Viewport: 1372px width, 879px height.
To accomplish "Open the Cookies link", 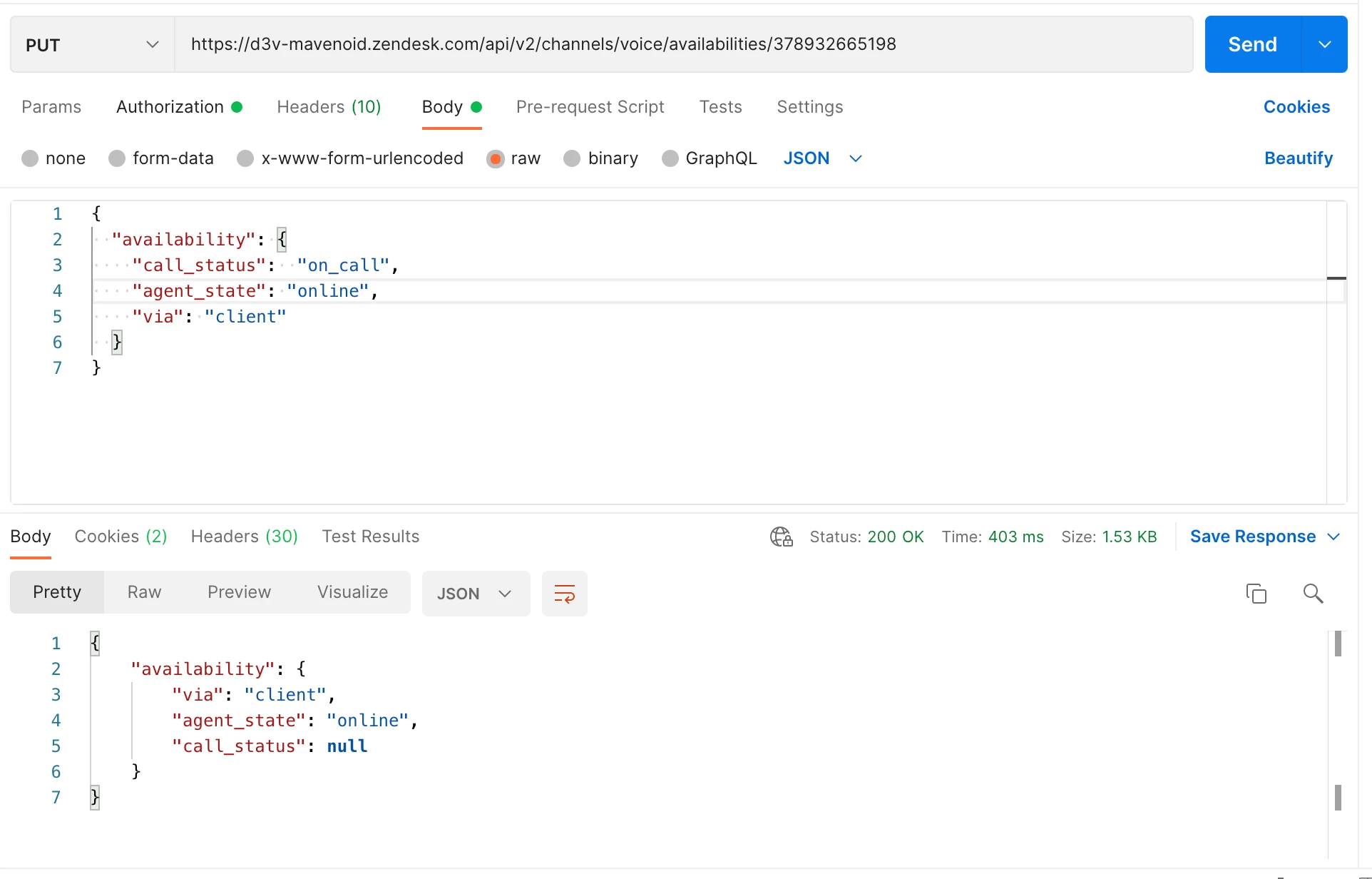I will pos(1296,107).
